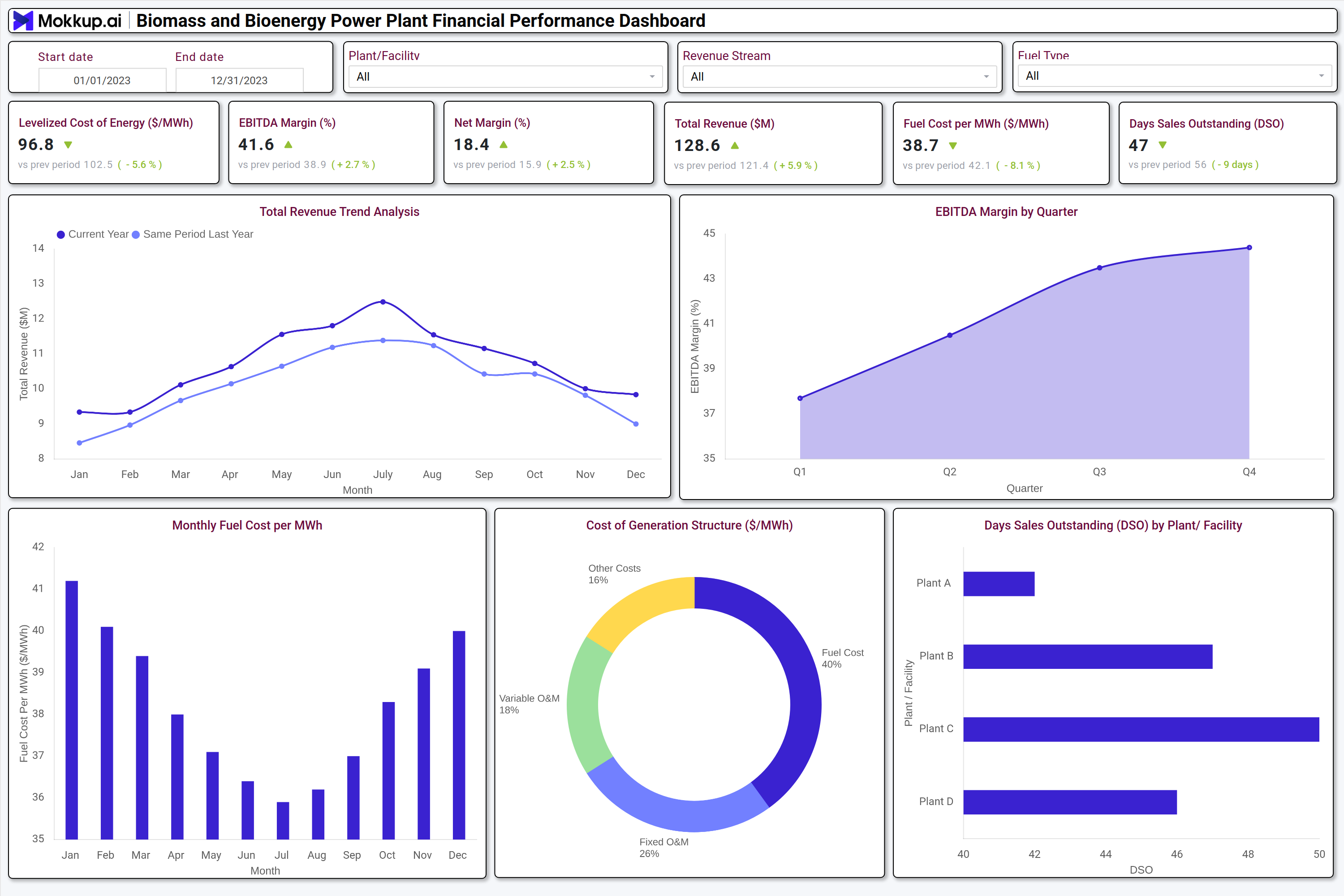Click the Fuel Cost per MWh down arrow

[x=953, y=146]
